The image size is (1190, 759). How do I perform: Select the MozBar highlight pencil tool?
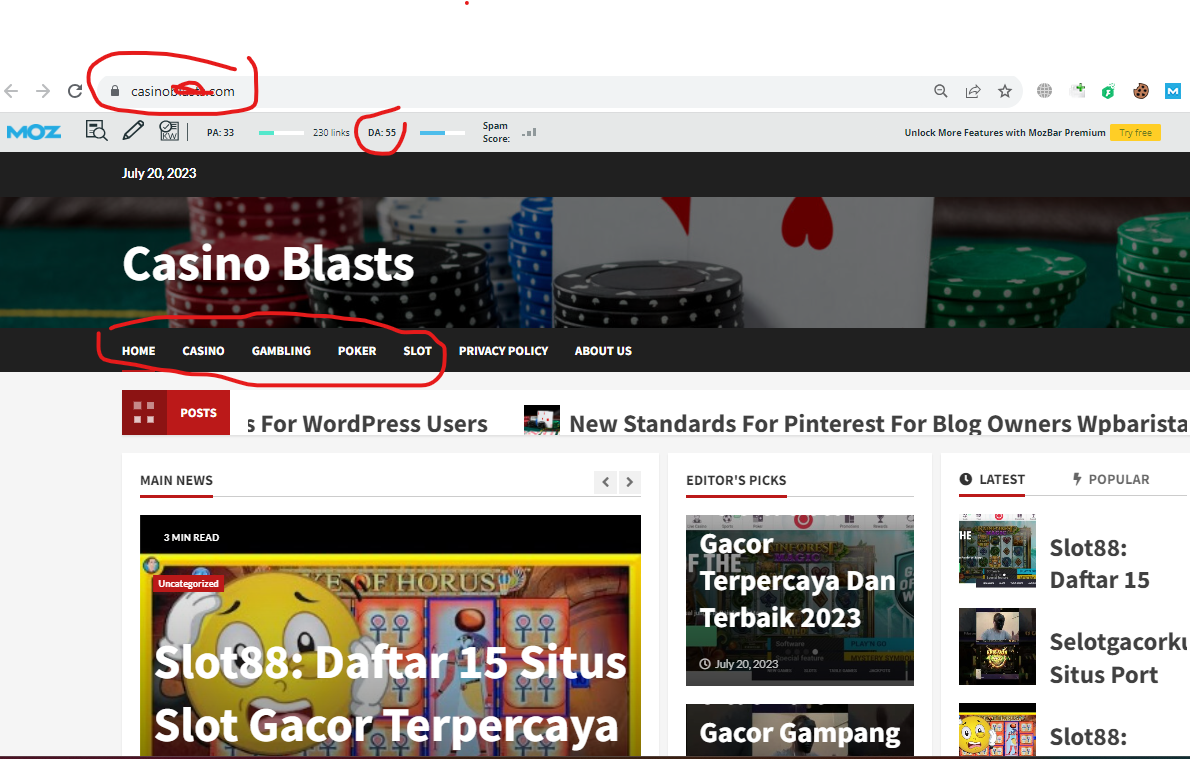[133, 131]
